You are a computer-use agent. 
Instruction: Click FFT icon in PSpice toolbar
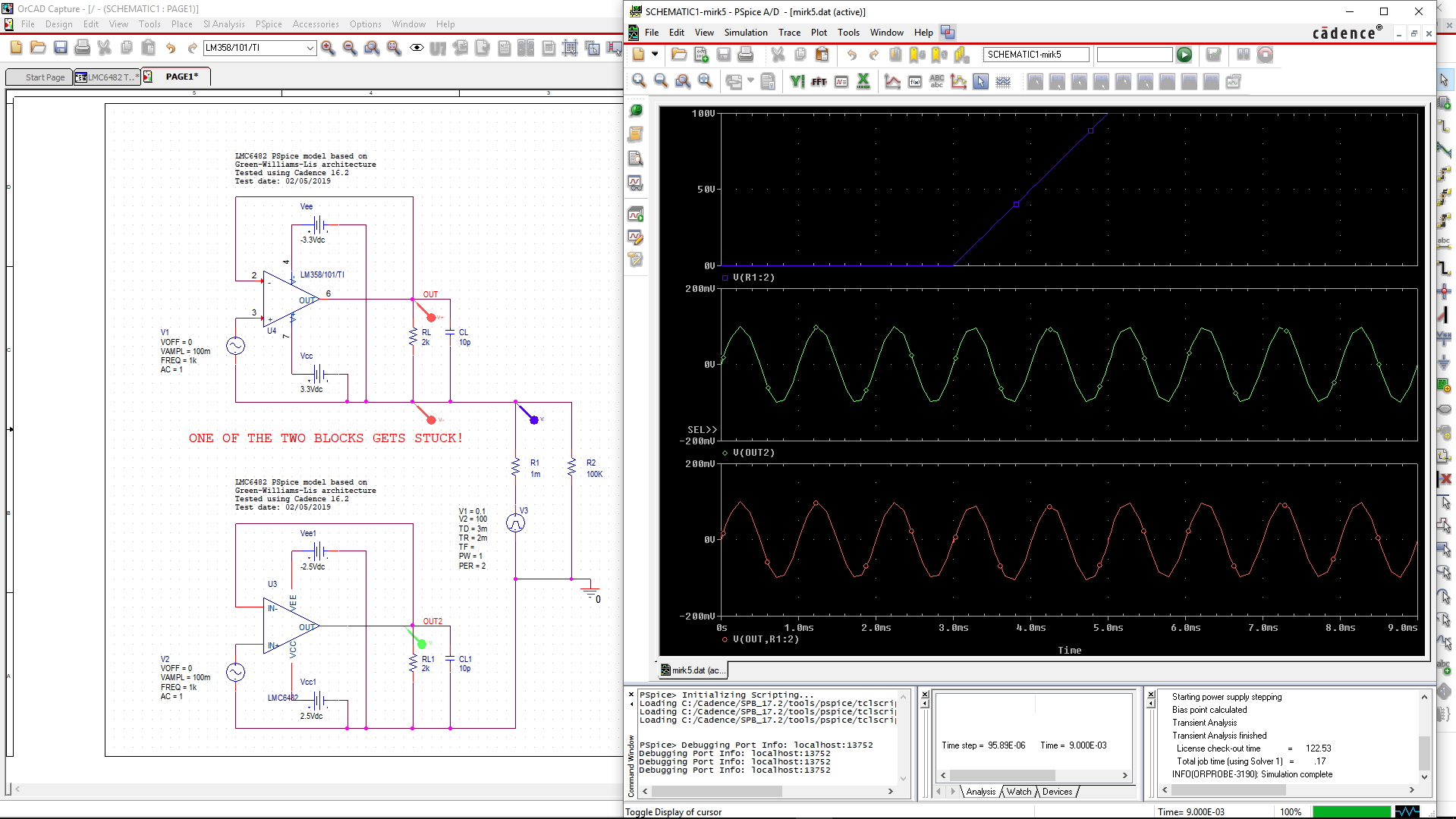click(819, 82)
